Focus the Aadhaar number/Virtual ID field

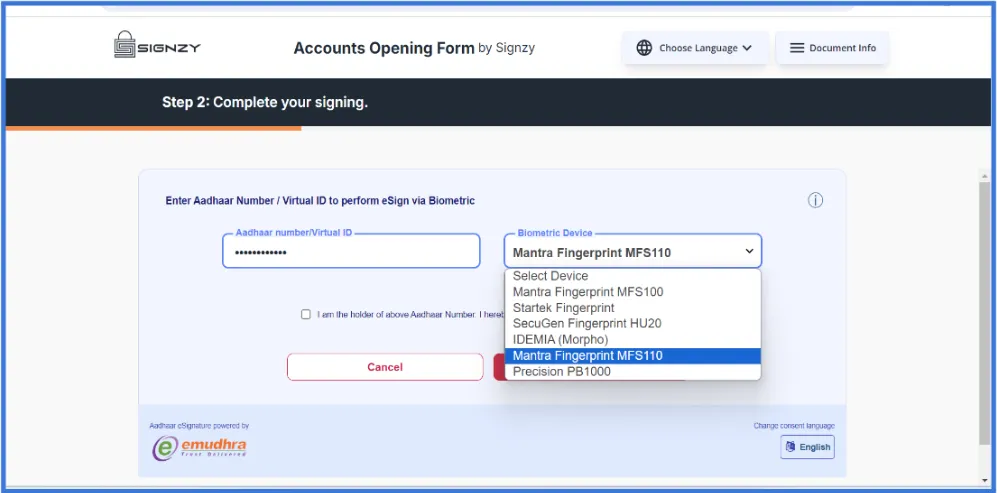tap(351, 251)
